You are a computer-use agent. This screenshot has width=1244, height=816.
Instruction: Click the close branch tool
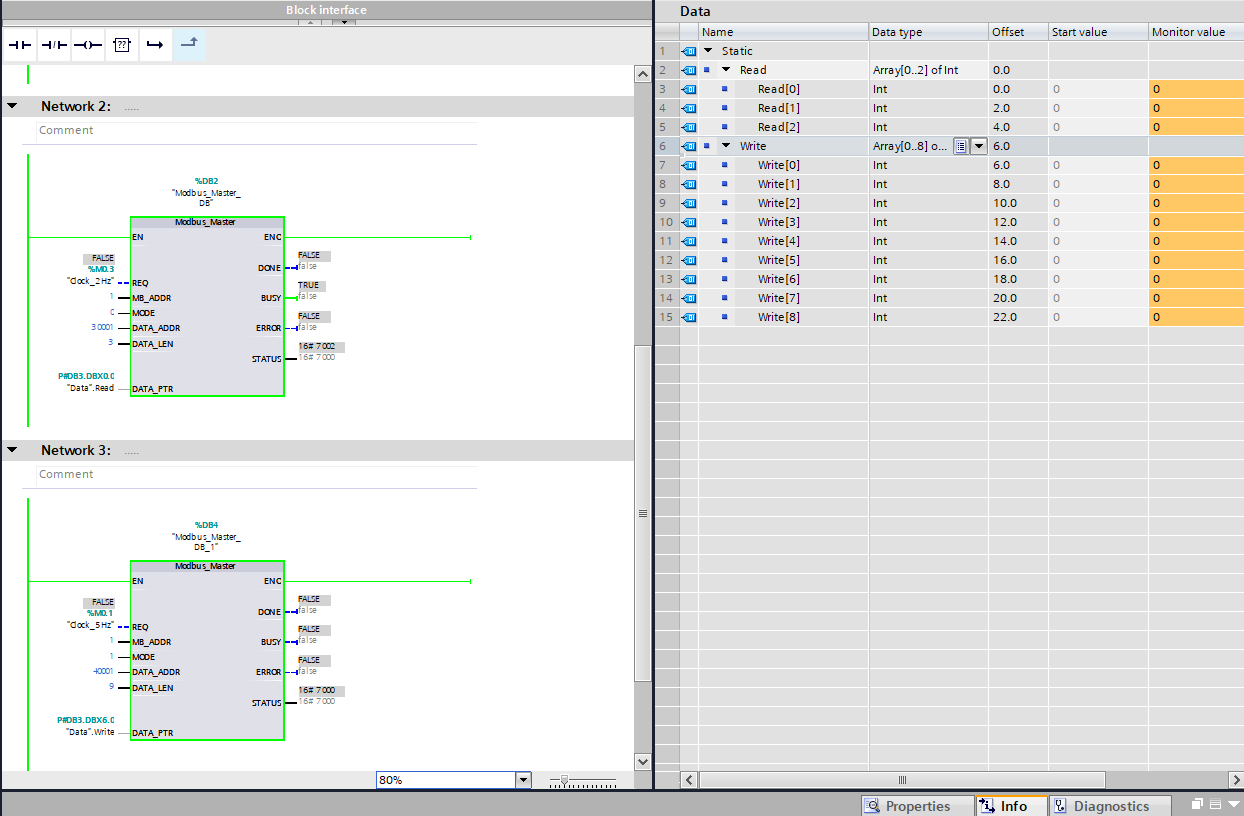click(189, 45)
